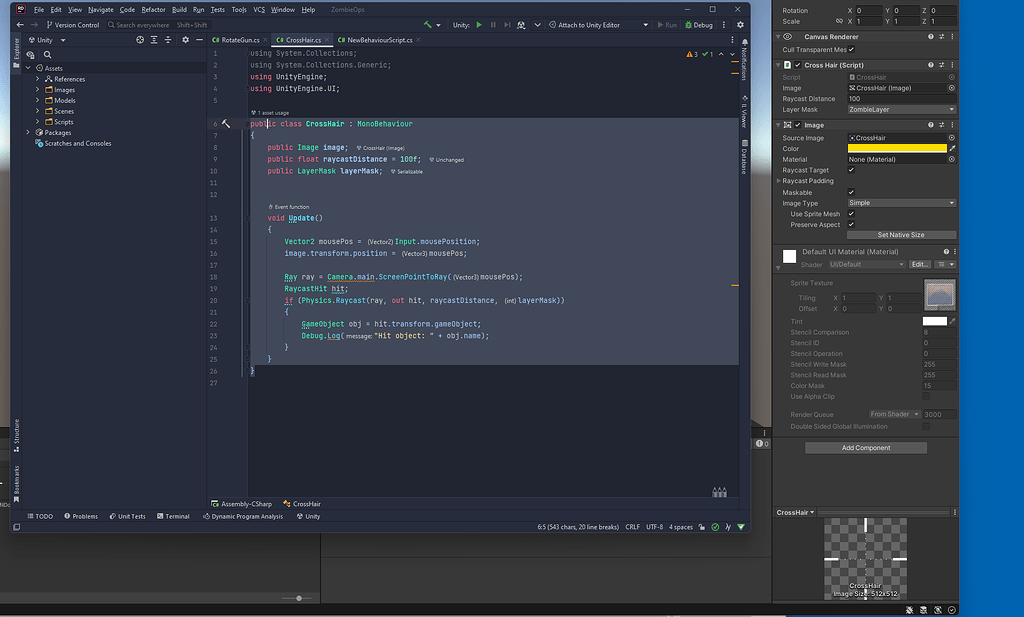Open the Layer Mask dropdown
The height and width of the screenshot is (617, 1024).
pos(901,109)
